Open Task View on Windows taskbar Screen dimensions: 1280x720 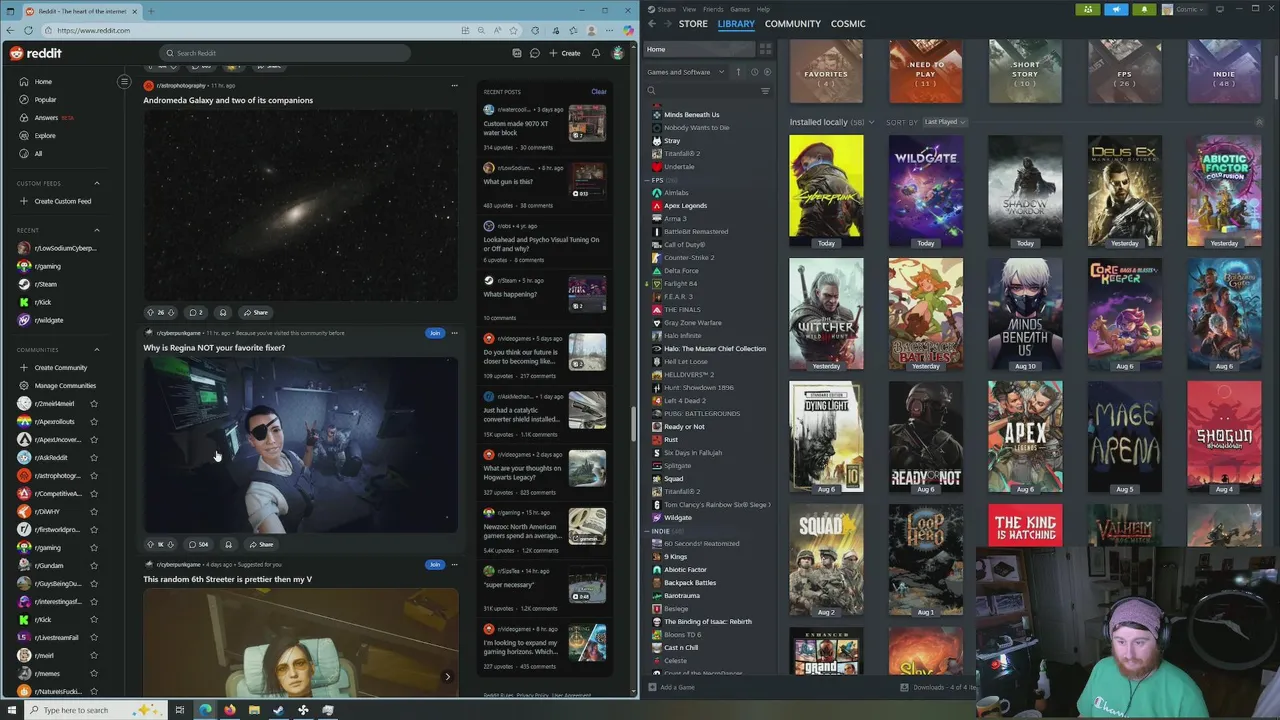point(180,710)
